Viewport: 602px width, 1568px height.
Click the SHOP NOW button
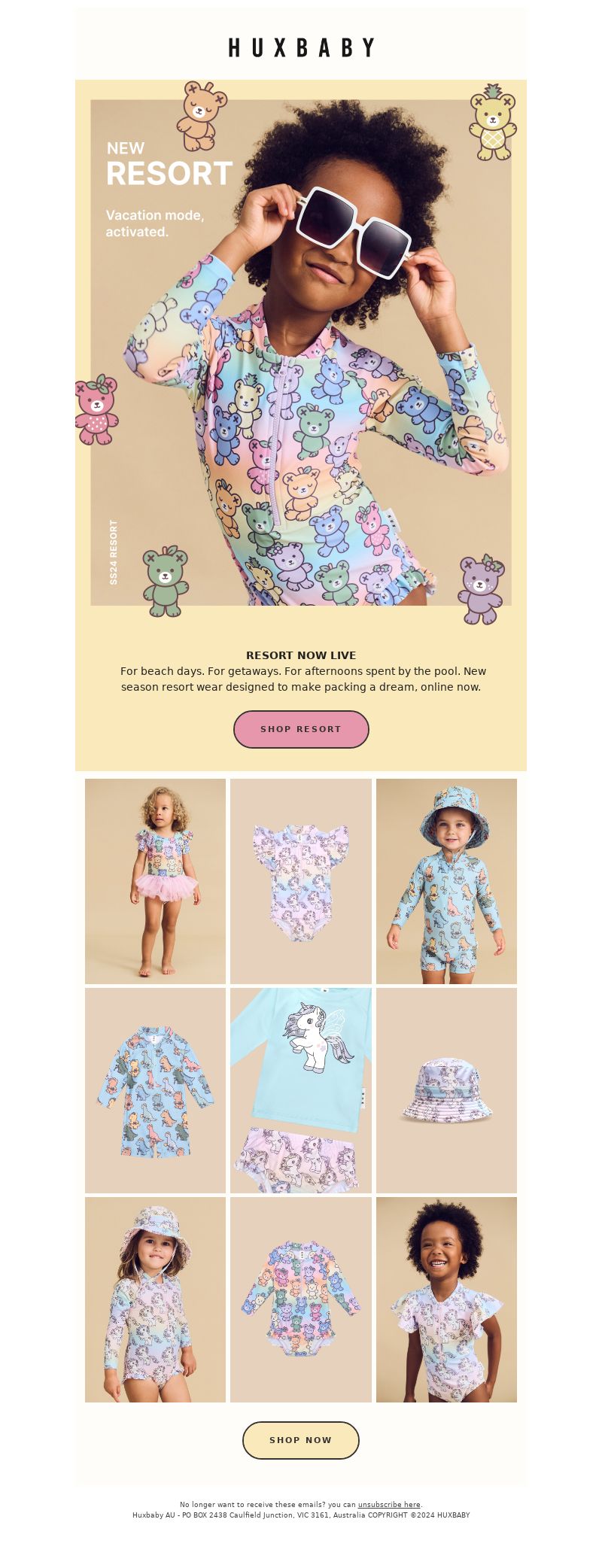pos(301,1440)
